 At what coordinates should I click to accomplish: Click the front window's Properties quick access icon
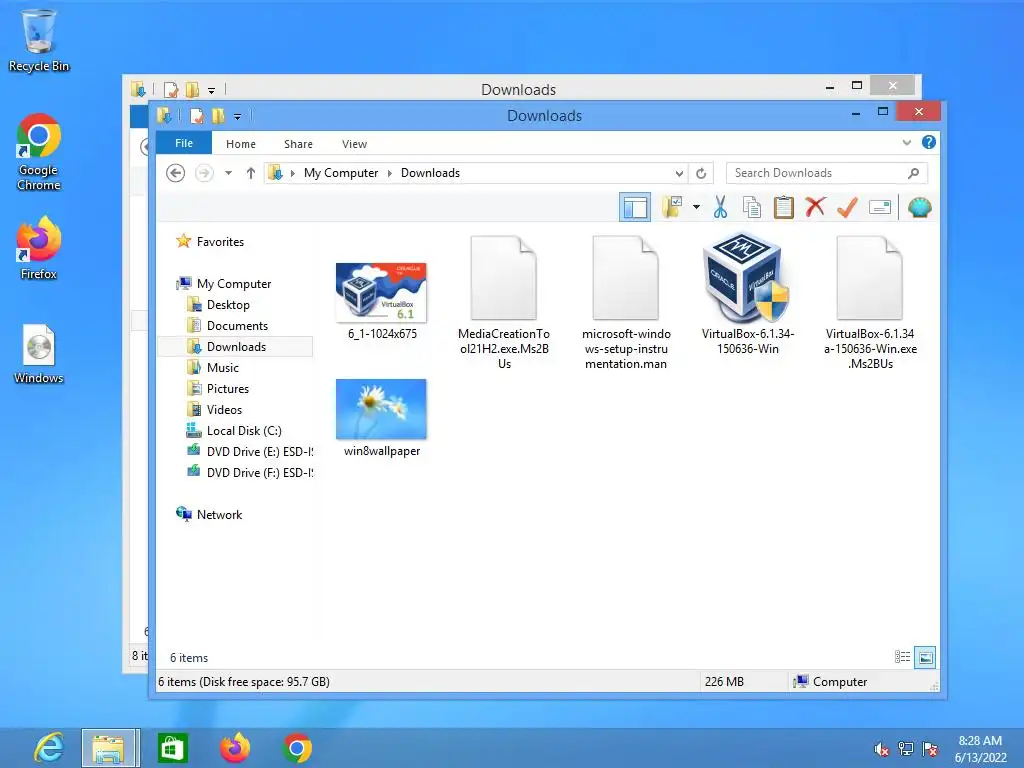click(196, 116)
